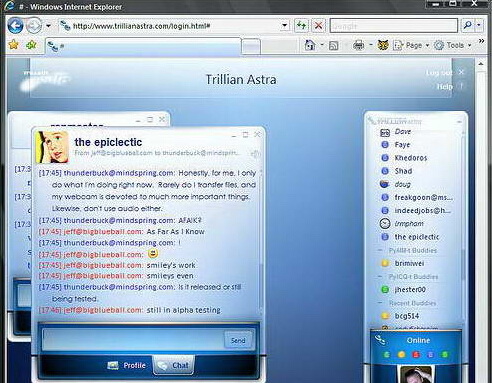
Task: Select the epiclectic in buddy list
Action: 417,237
